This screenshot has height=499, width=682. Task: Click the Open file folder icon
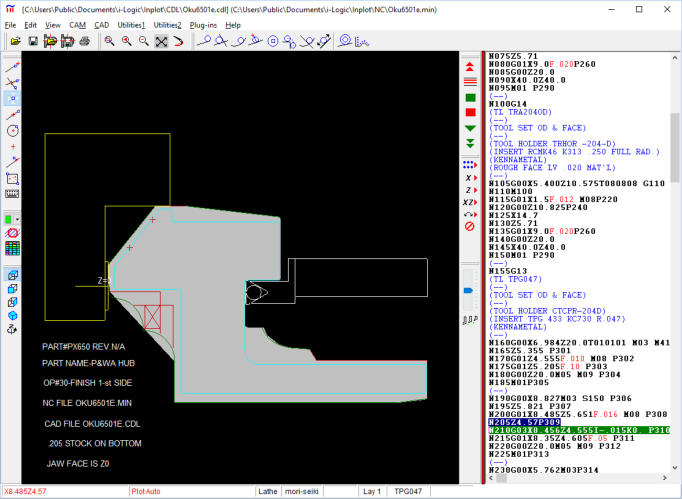pos(15,41)
